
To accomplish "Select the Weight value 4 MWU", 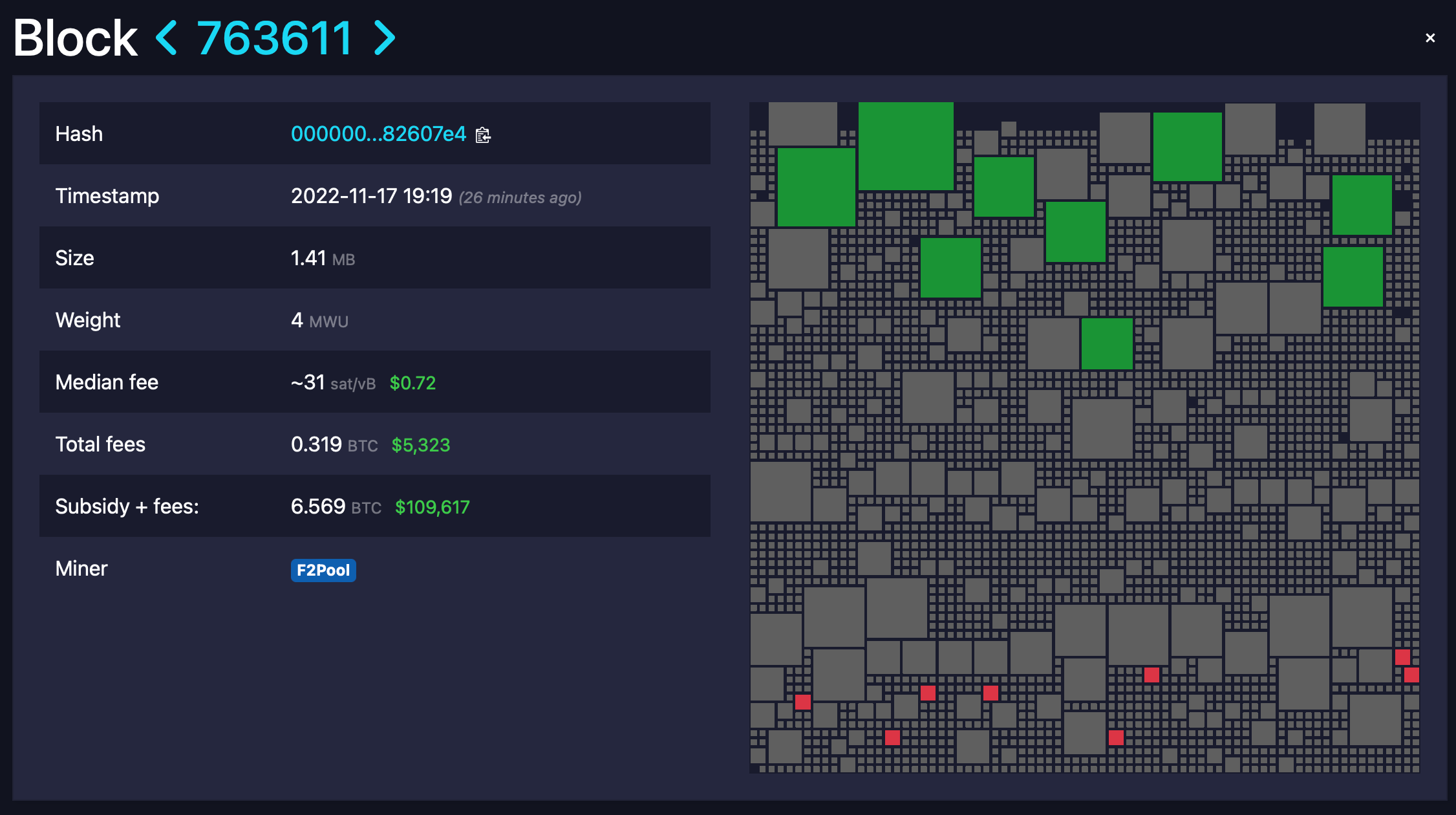I will (319, 320).
